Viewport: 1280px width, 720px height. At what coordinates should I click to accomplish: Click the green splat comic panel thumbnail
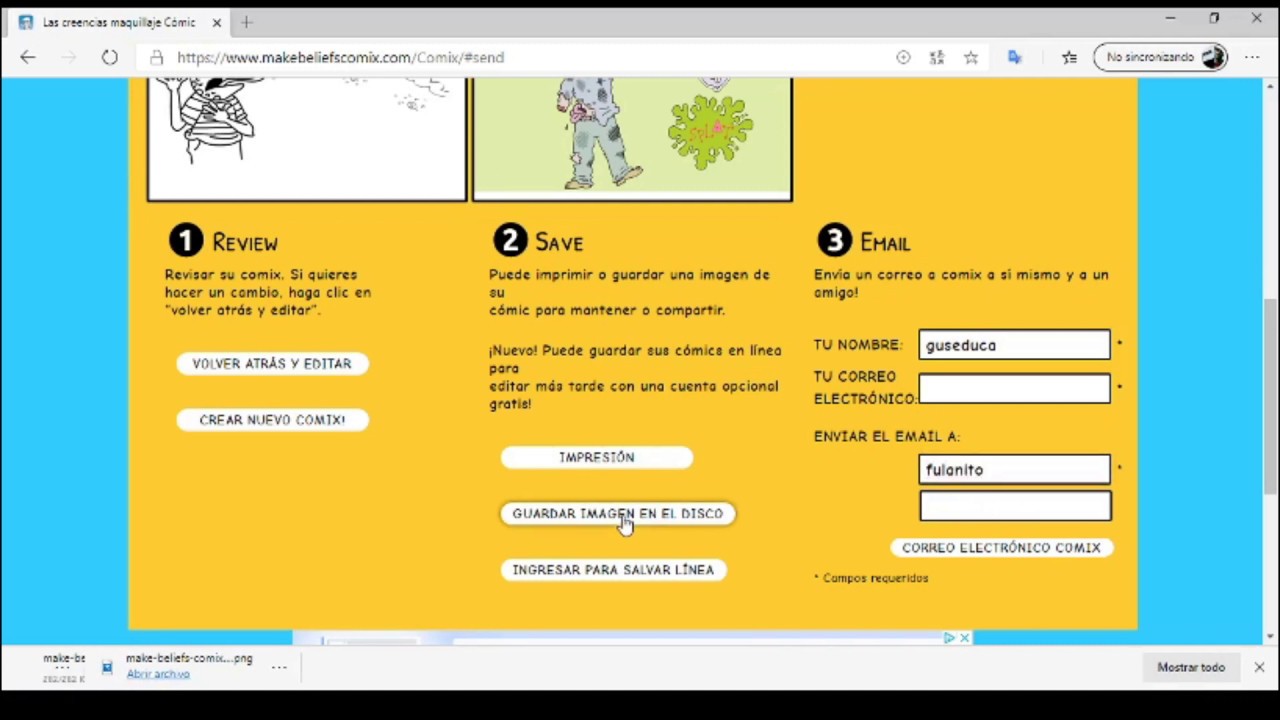(x=632, y=139)
